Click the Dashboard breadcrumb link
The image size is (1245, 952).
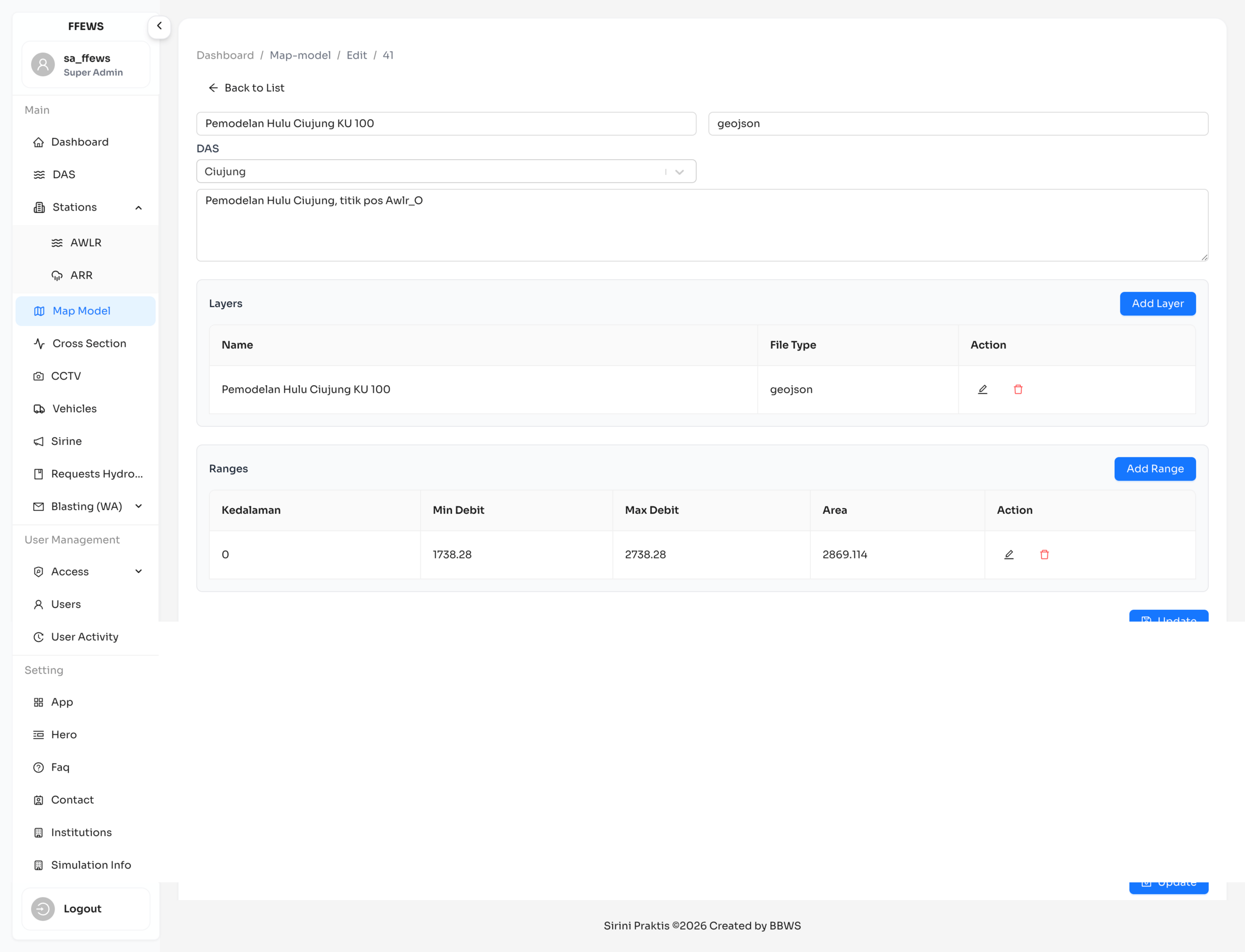pos(225,55)
